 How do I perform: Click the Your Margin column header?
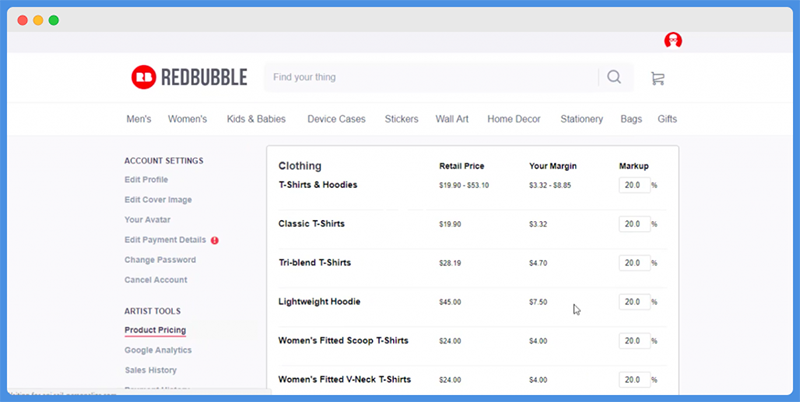point(553,166)
